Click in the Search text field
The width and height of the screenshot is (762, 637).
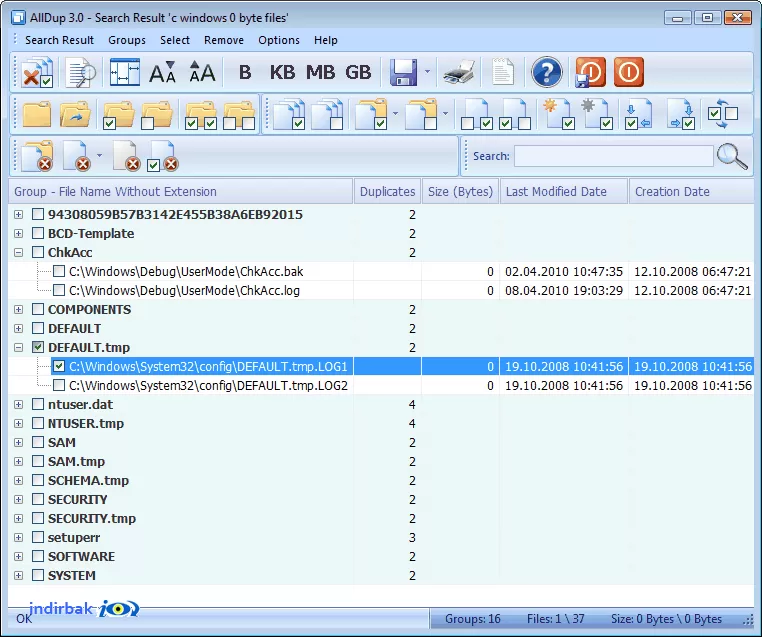(613, 156)
